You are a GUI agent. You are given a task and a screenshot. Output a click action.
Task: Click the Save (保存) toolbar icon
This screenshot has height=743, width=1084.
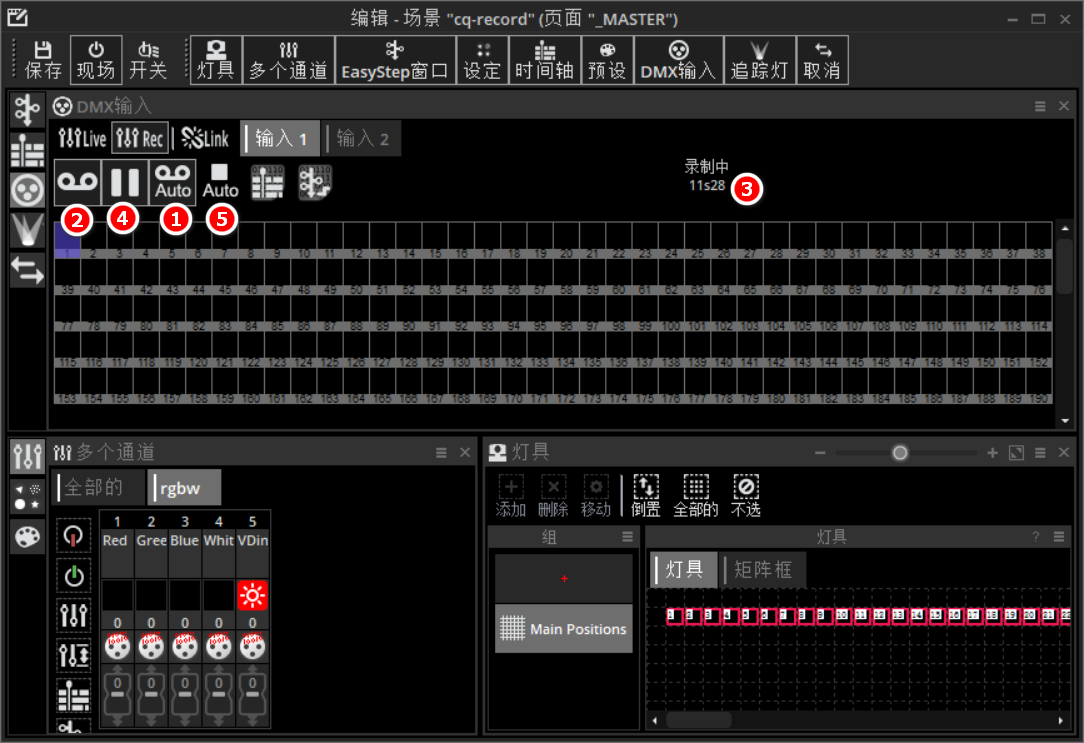click(44, 60)
